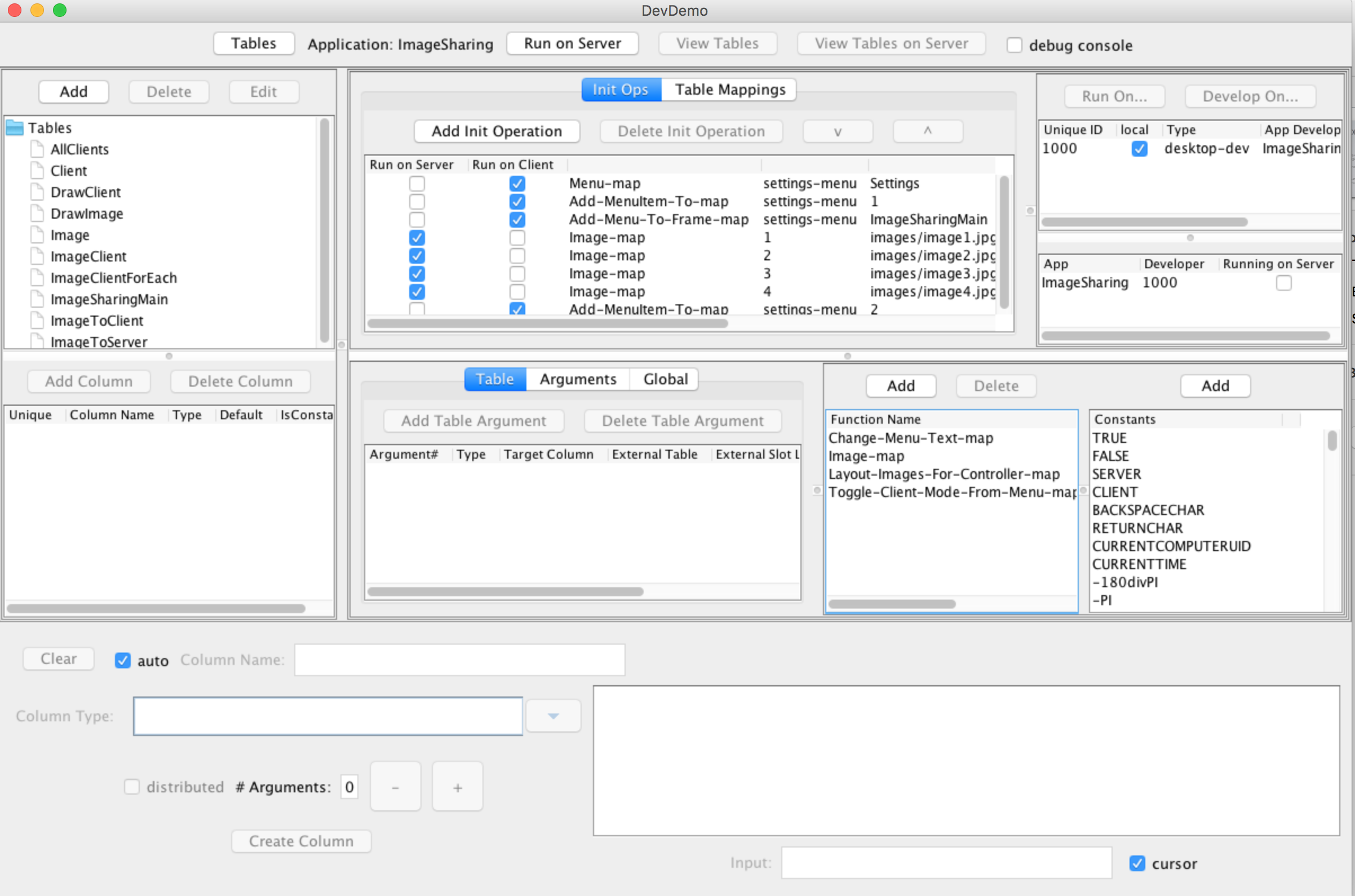This screenshot has width=1355, height=896.
Task: Click the Develop On... button
Action: click(x=1250, y=96)
